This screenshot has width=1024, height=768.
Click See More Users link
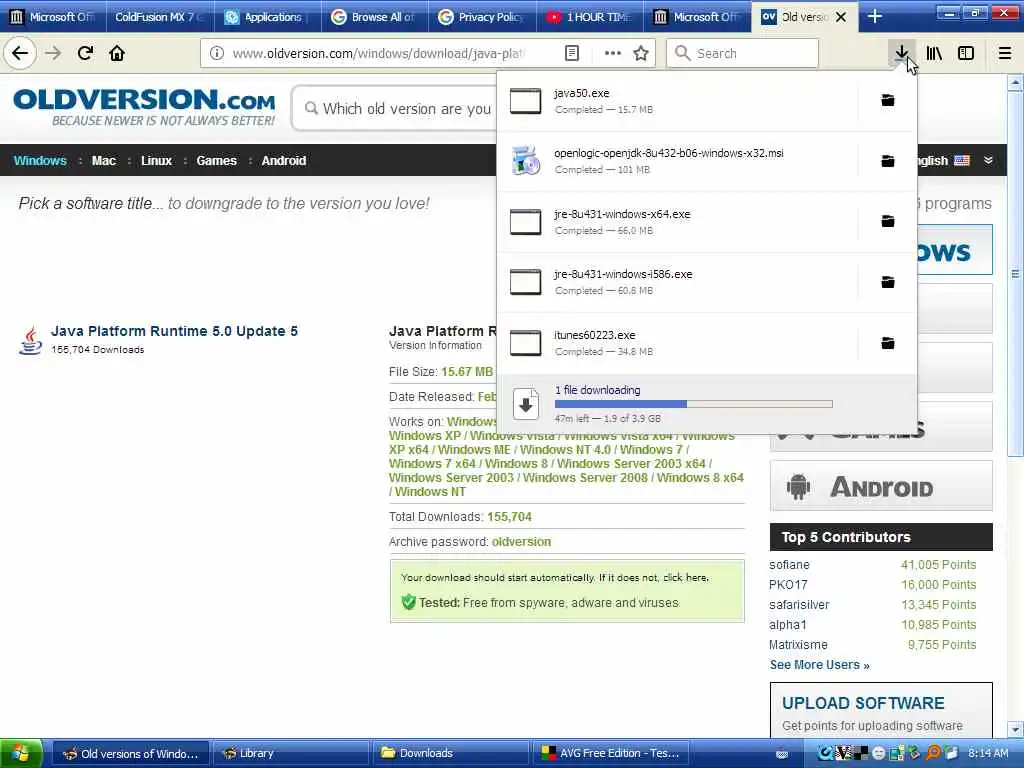(820, 665)
